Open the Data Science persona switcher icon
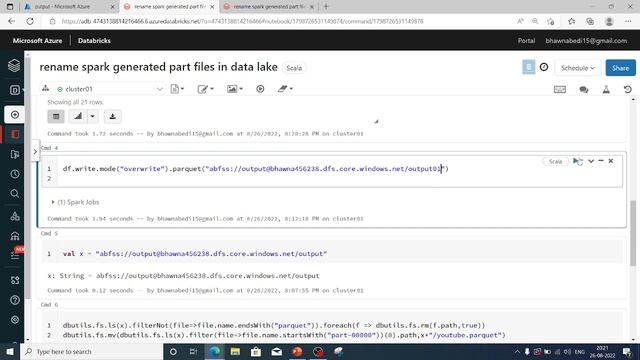Image resolution: width=640 pixels, height=360 pixels. (x=15, y=90)
